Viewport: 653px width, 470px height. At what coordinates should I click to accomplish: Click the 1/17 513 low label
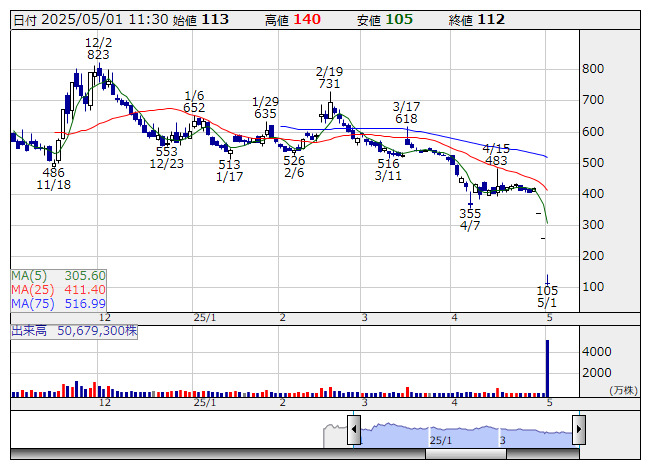pos(229,171)
